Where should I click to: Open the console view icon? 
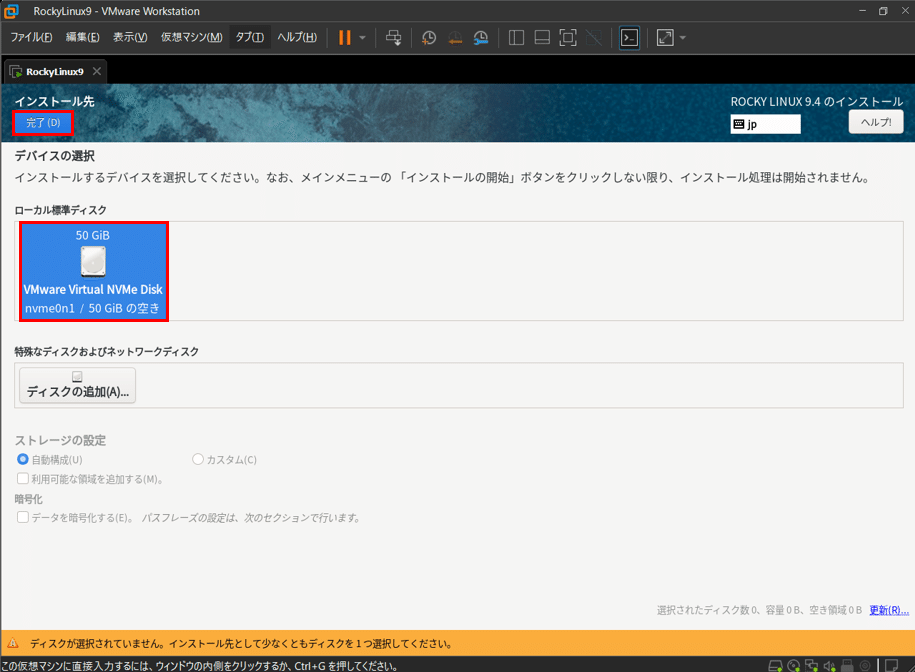point(629,38)
